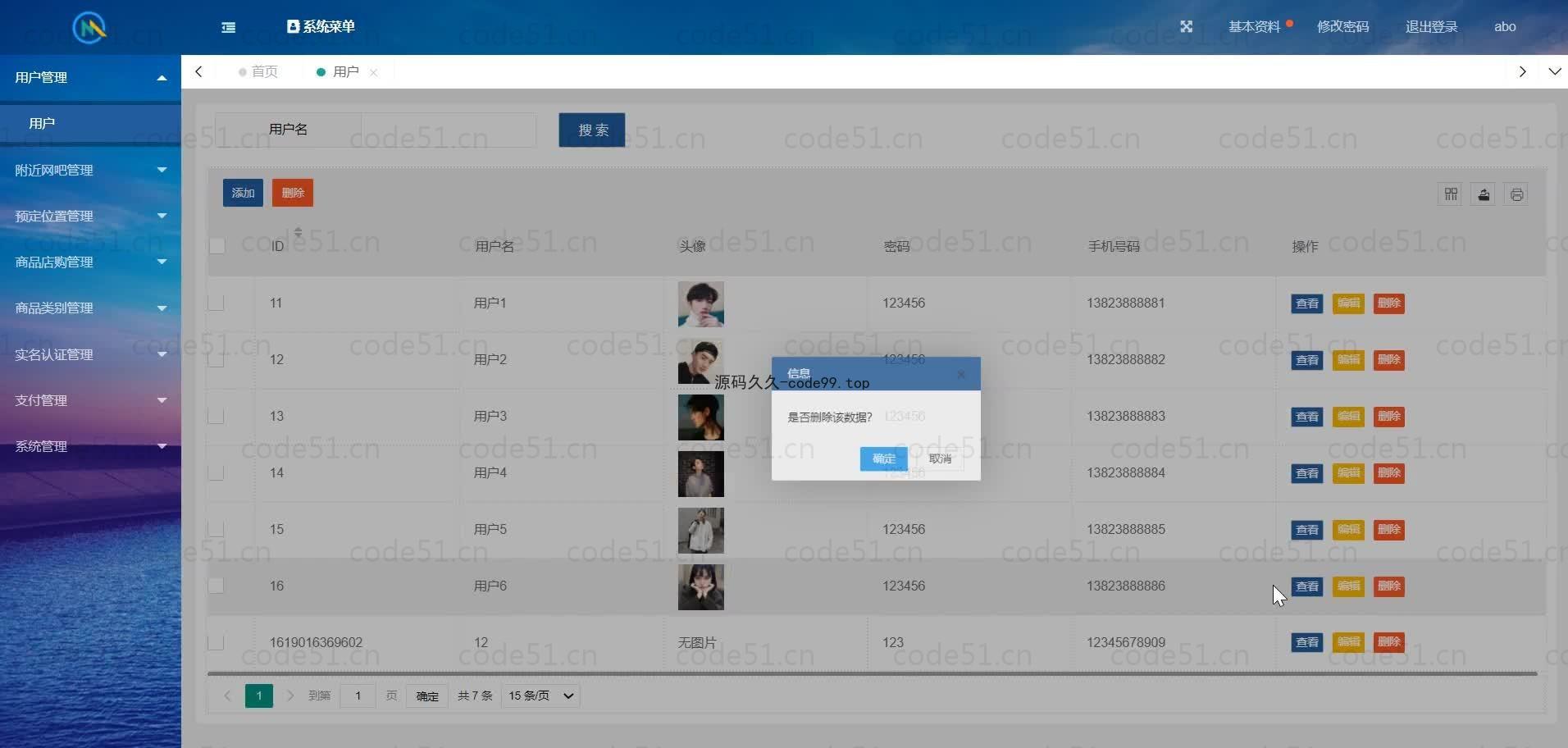
Task: Open the 15 条/页 page size dropdown
Action: (540, 696)
